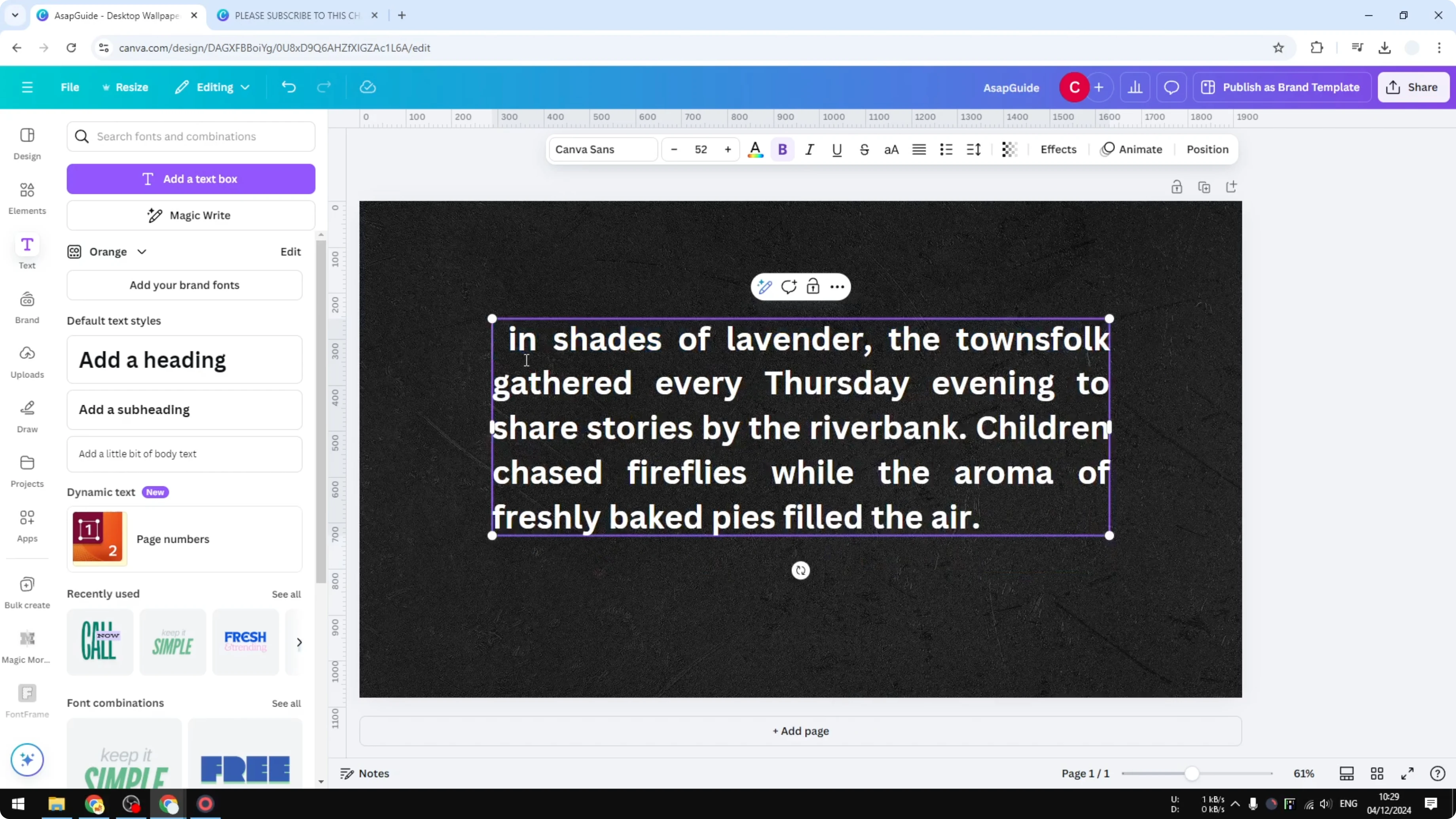This screenshot has width=1456, height=819.
Task: Toggle bold formatting on the text
Action: (782, 149)
